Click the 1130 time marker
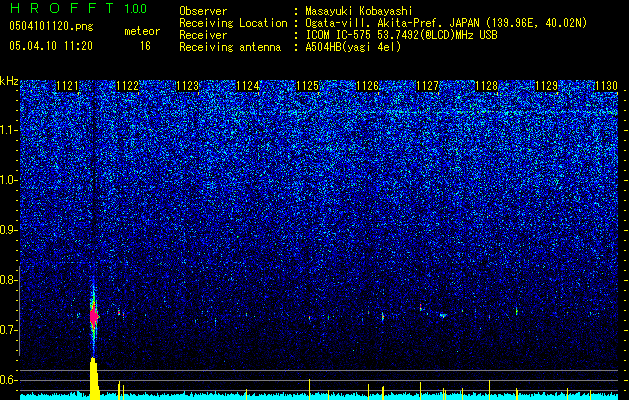This screenshot has width=629, height=400. click(607, 86)
